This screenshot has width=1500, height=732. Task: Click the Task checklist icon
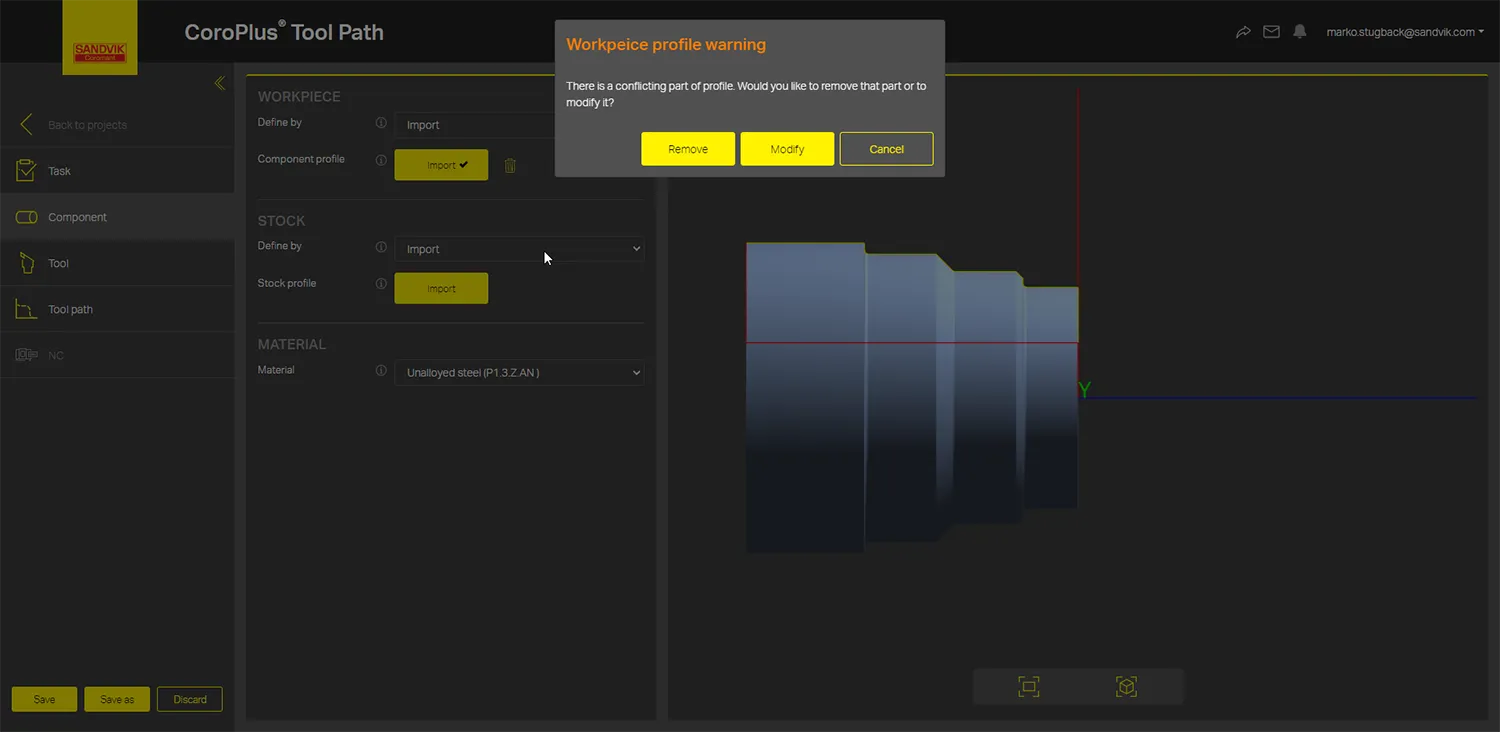pos(26,171)
